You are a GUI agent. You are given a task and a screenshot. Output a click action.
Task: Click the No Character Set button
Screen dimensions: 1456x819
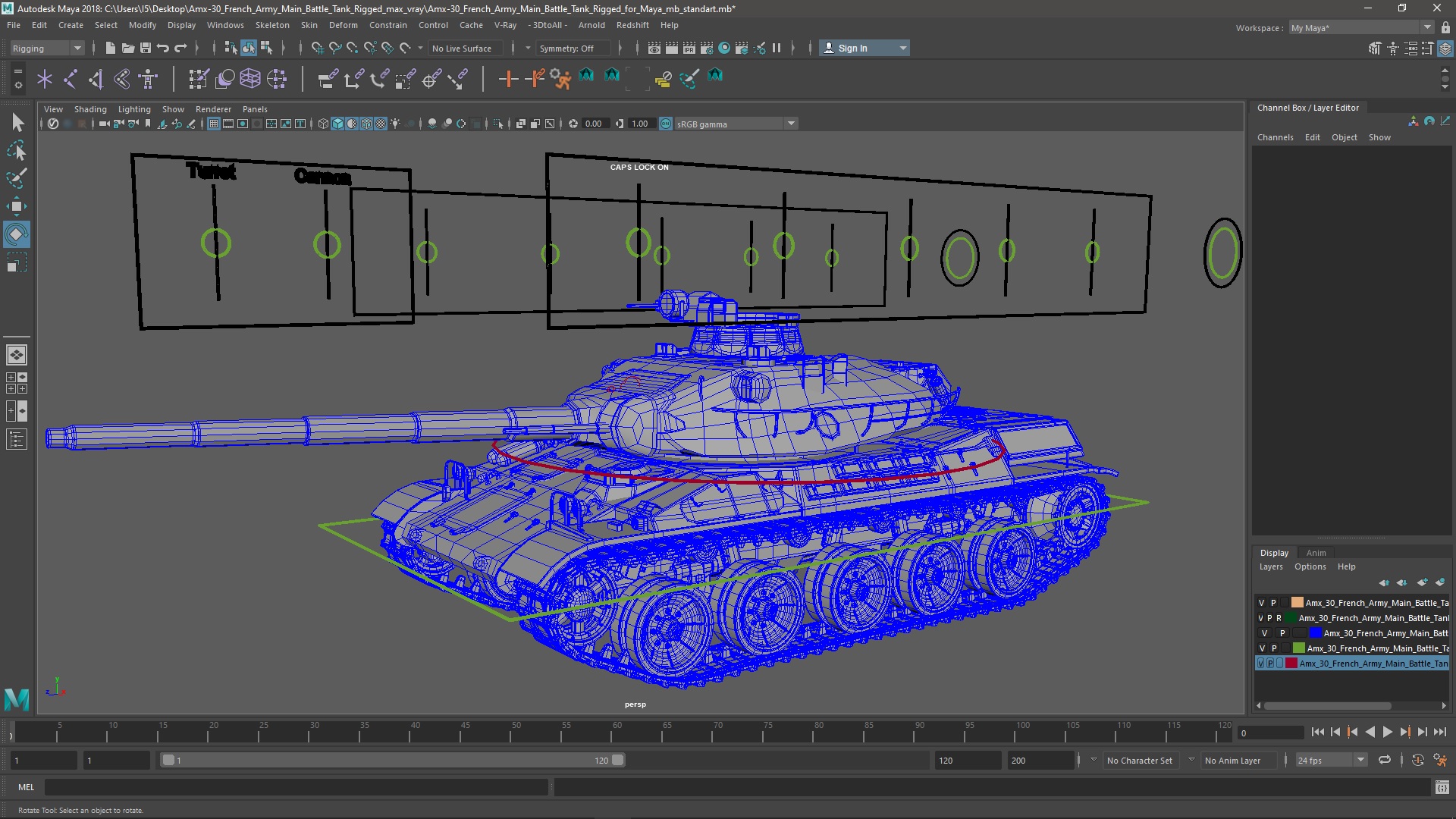coord(1139,760)
